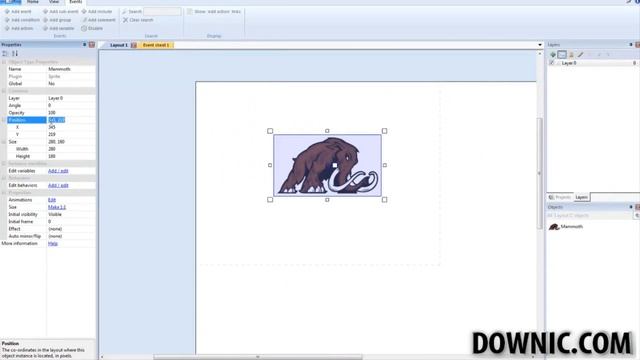The width and height of the screenshot is (640, 360).
Task: Collapse the Size property group
Action: click(4, 142)
